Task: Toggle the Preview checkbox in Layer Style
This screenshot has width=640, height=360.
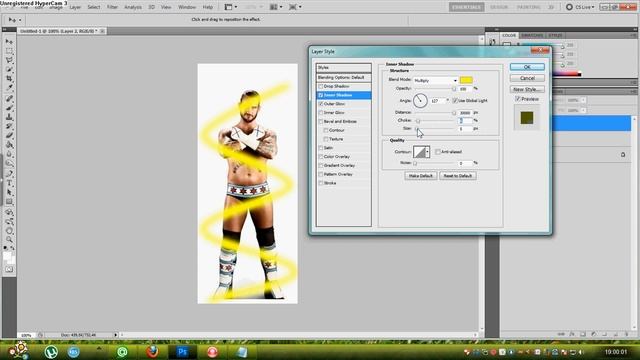Action: 518,99
